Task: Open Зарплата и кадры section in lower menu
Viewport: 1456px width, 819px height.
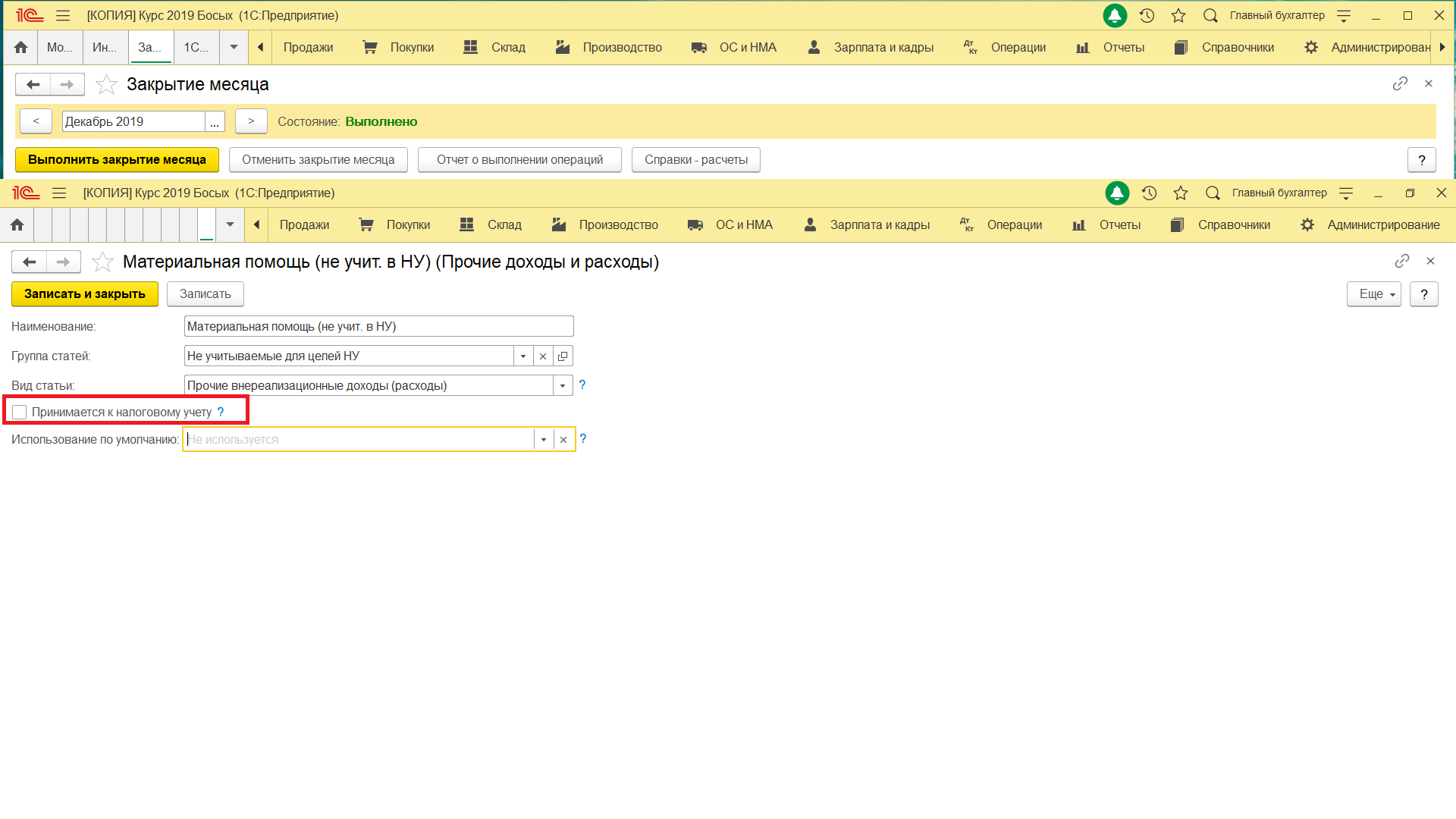Action: (868, 224)
